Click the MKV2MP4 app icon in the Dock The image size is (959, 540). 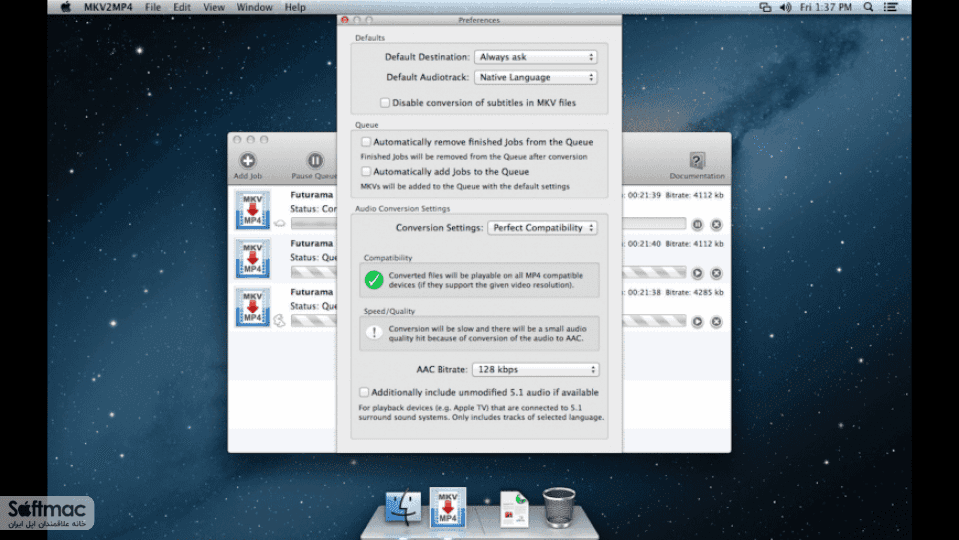(448, 507)
